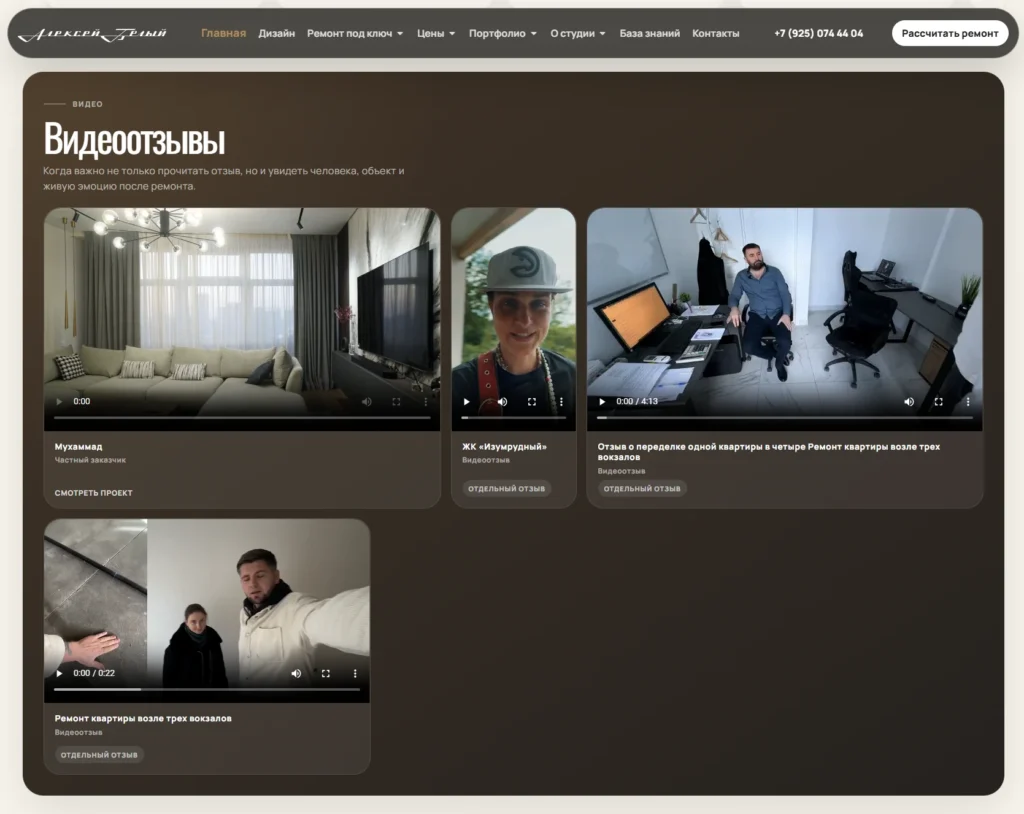Open options on the 0:22 video
Image resolution: width=1024 pixels, height=814 pixels.
click(355, 674)
